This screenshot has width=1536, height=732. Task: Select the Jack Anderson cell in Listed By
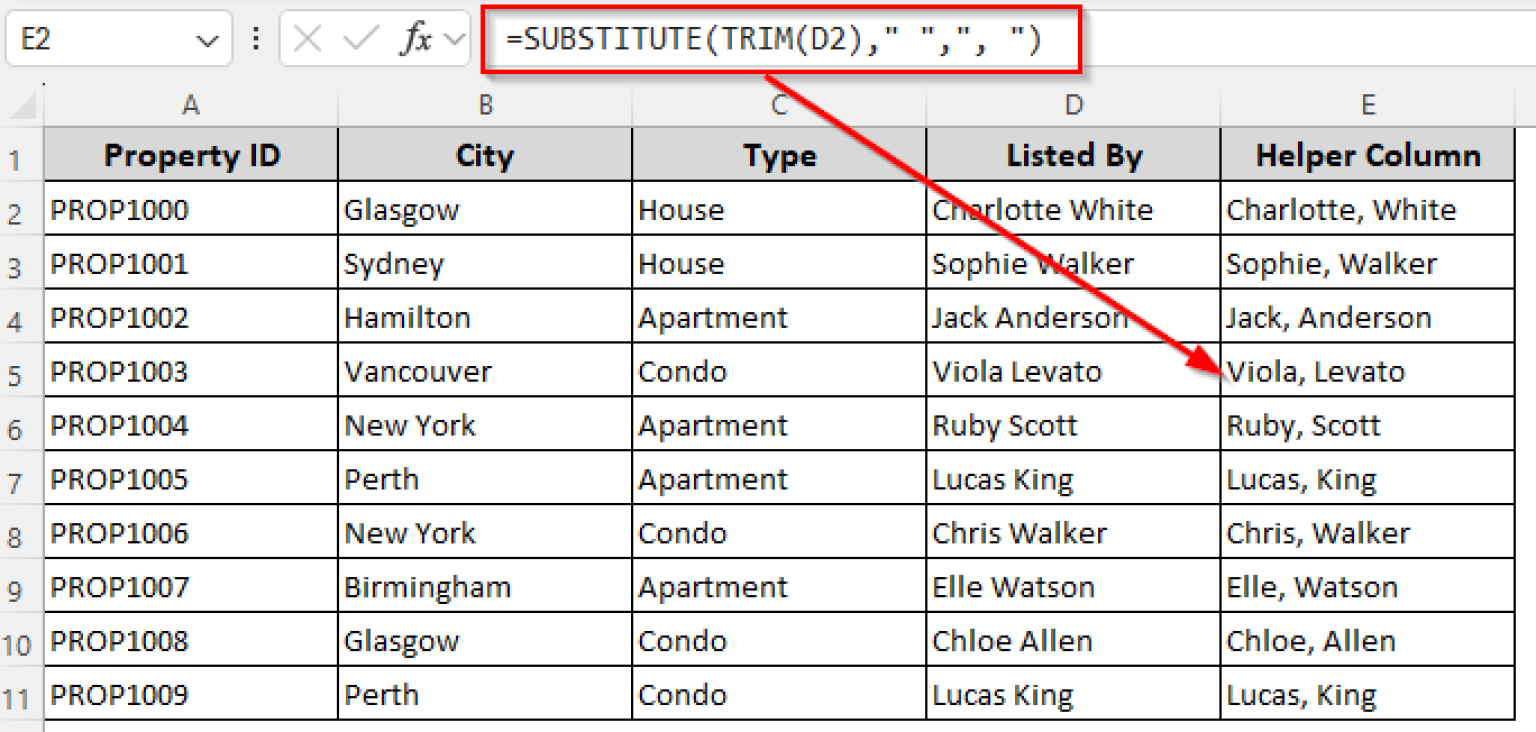[x=1073, y=318]
